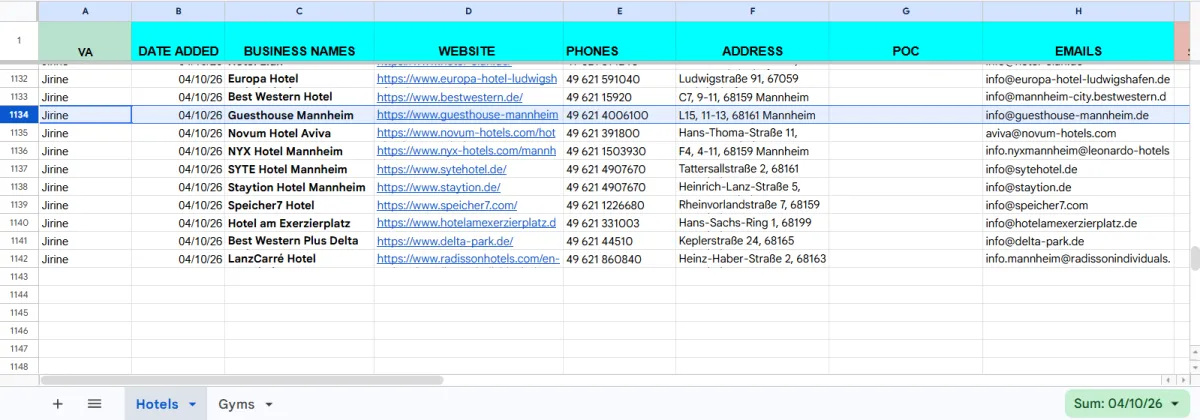Open the guesthouse-mannheim website link

point(467,115)
